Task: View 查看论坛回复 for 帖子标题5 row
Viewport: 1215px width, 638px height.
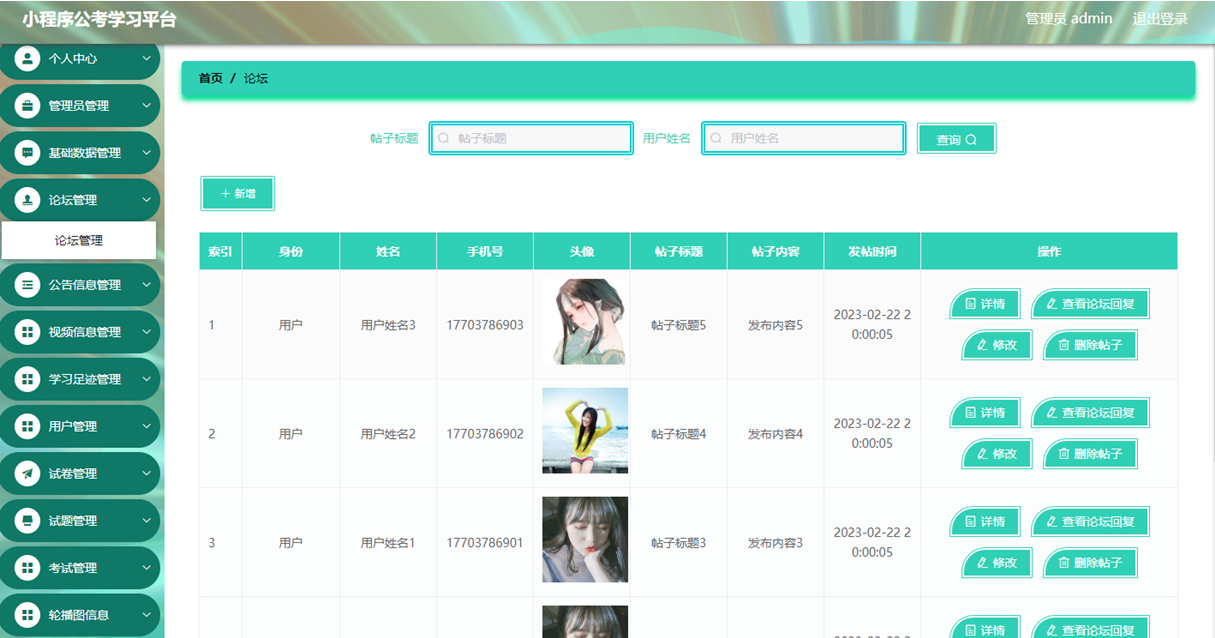Action: point(1090,303)
